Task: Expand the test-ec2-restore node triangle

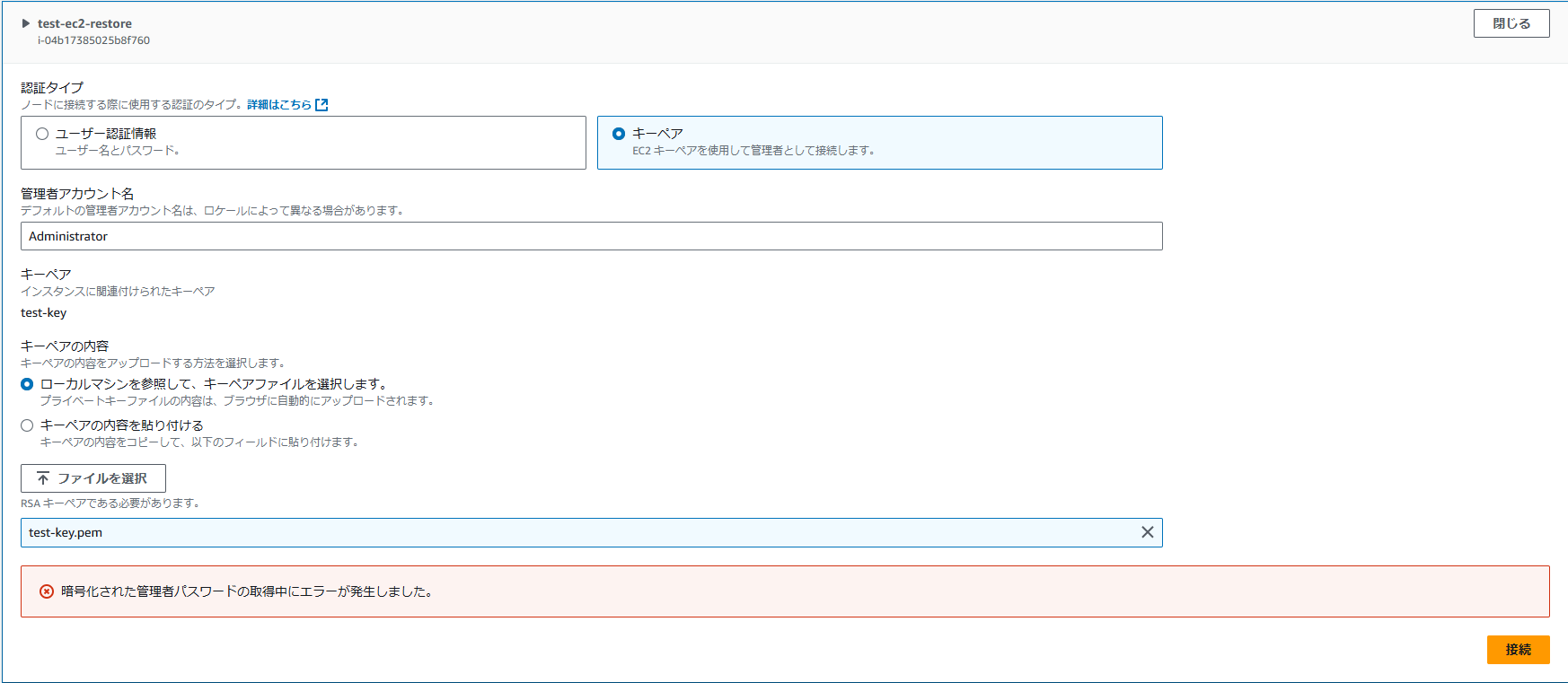Action: [26, 23]
